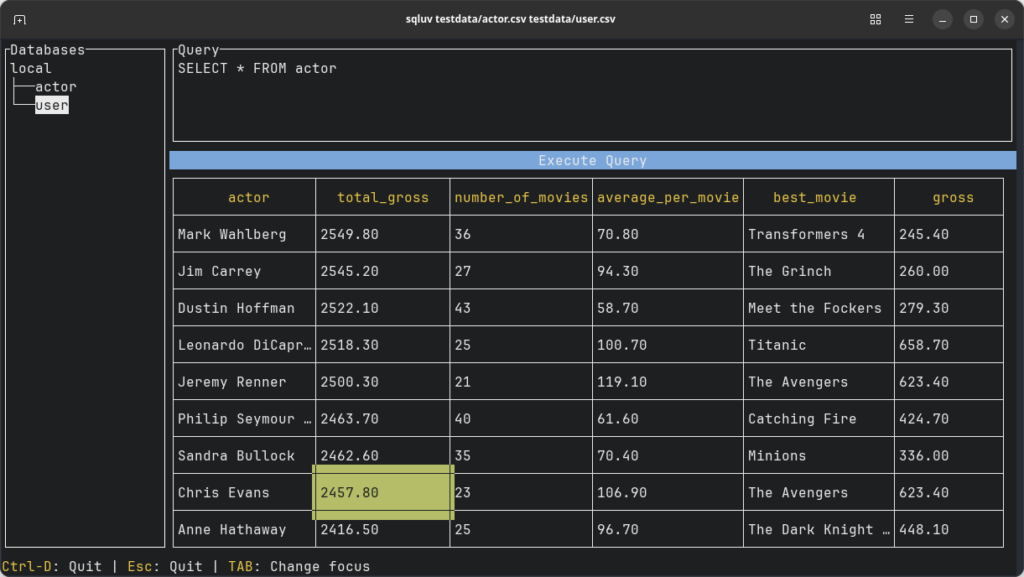Maximize the terminal window
Image resolution: width=1024 pixels, height=577 pixels.
pyautogui.click(x=973, y=20)
